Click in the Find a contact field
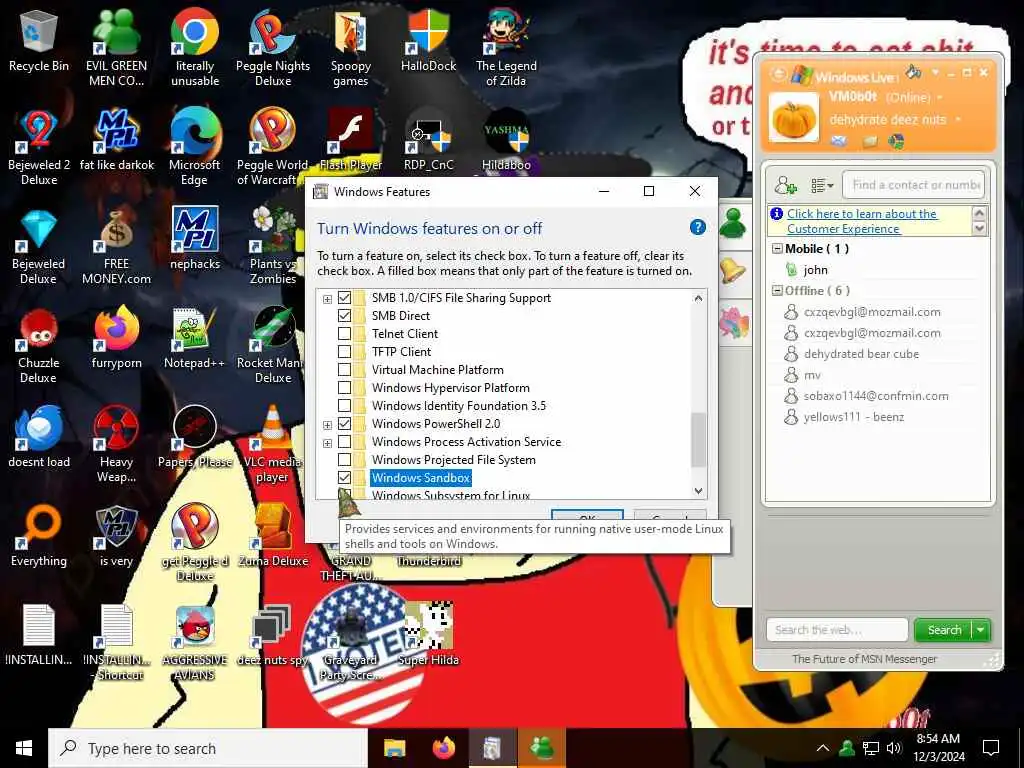This screenshot has height=768, width=1024. coord(914,185)
